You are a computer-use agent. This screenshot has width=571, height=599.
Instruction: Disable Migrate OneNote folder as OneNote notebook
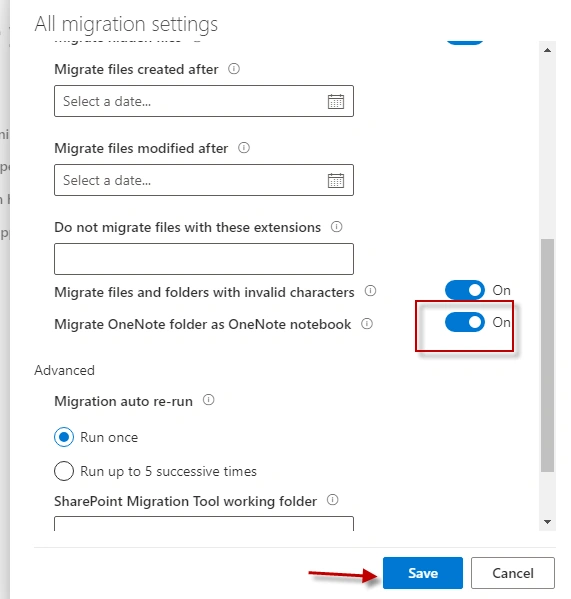pos(464,322)
